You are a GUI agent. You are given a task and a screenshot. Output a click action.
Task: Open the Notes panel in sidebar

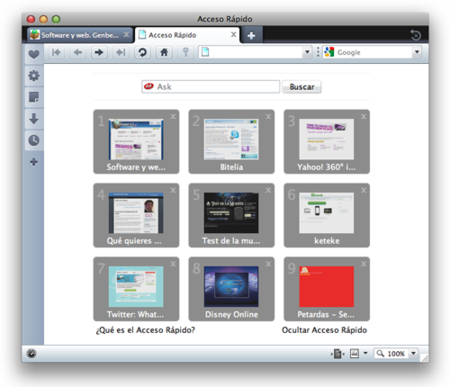click(x=34, y=97)
